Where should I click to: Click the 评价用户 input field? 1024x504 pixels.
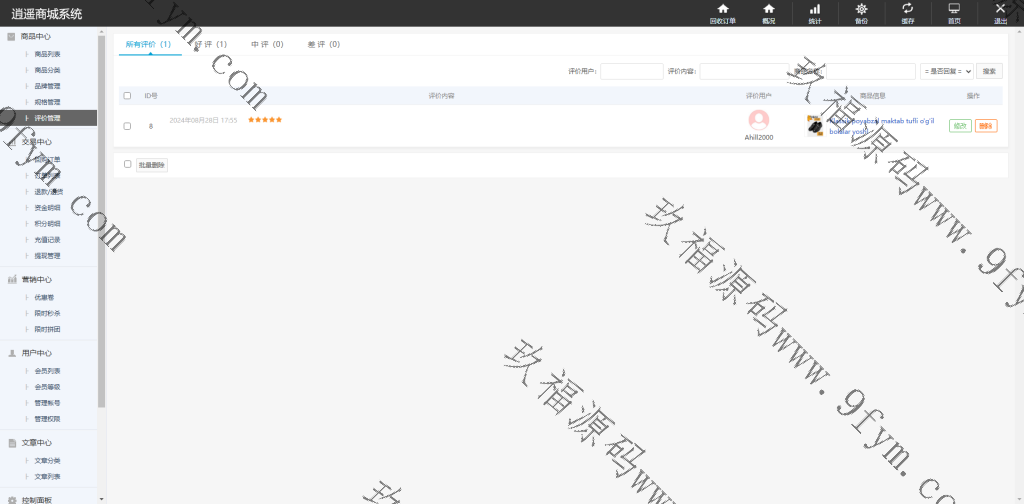point(631,71)
